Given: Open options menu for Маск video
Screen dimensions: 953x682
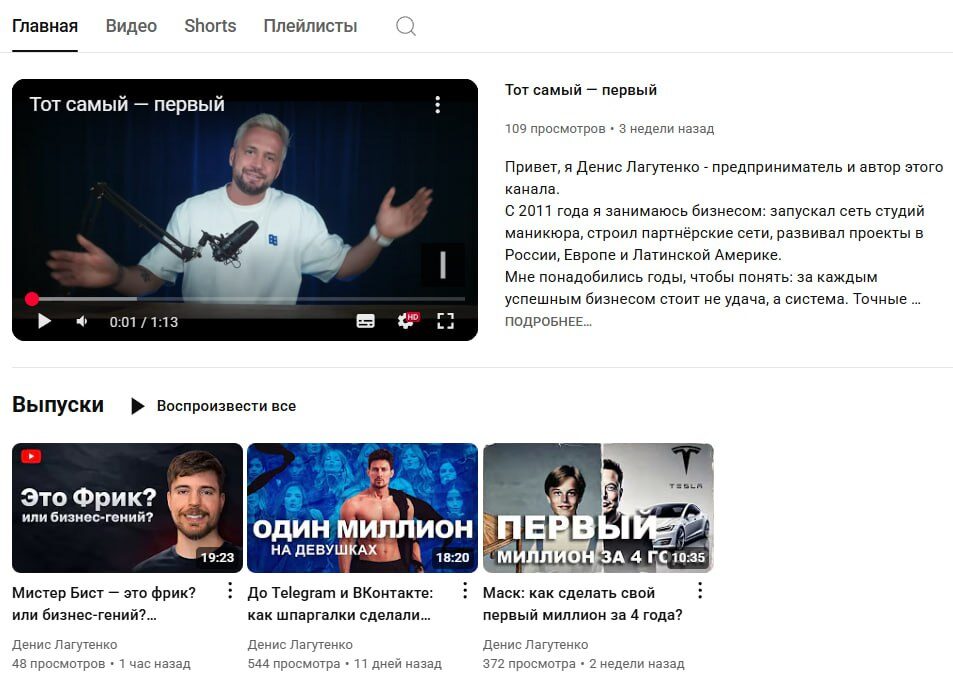Looking at the screenshot, I should point(700,590).
